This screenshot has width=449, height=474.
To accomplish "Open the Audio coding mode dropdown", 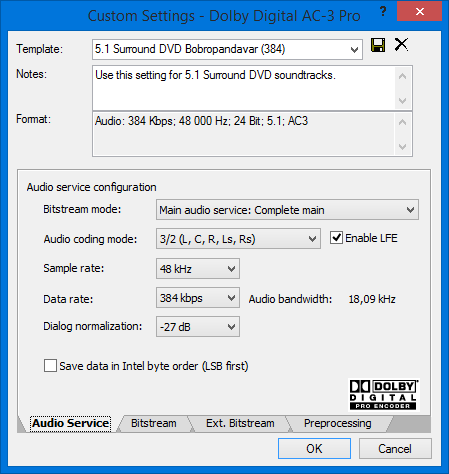I will [x=238, y=239].
